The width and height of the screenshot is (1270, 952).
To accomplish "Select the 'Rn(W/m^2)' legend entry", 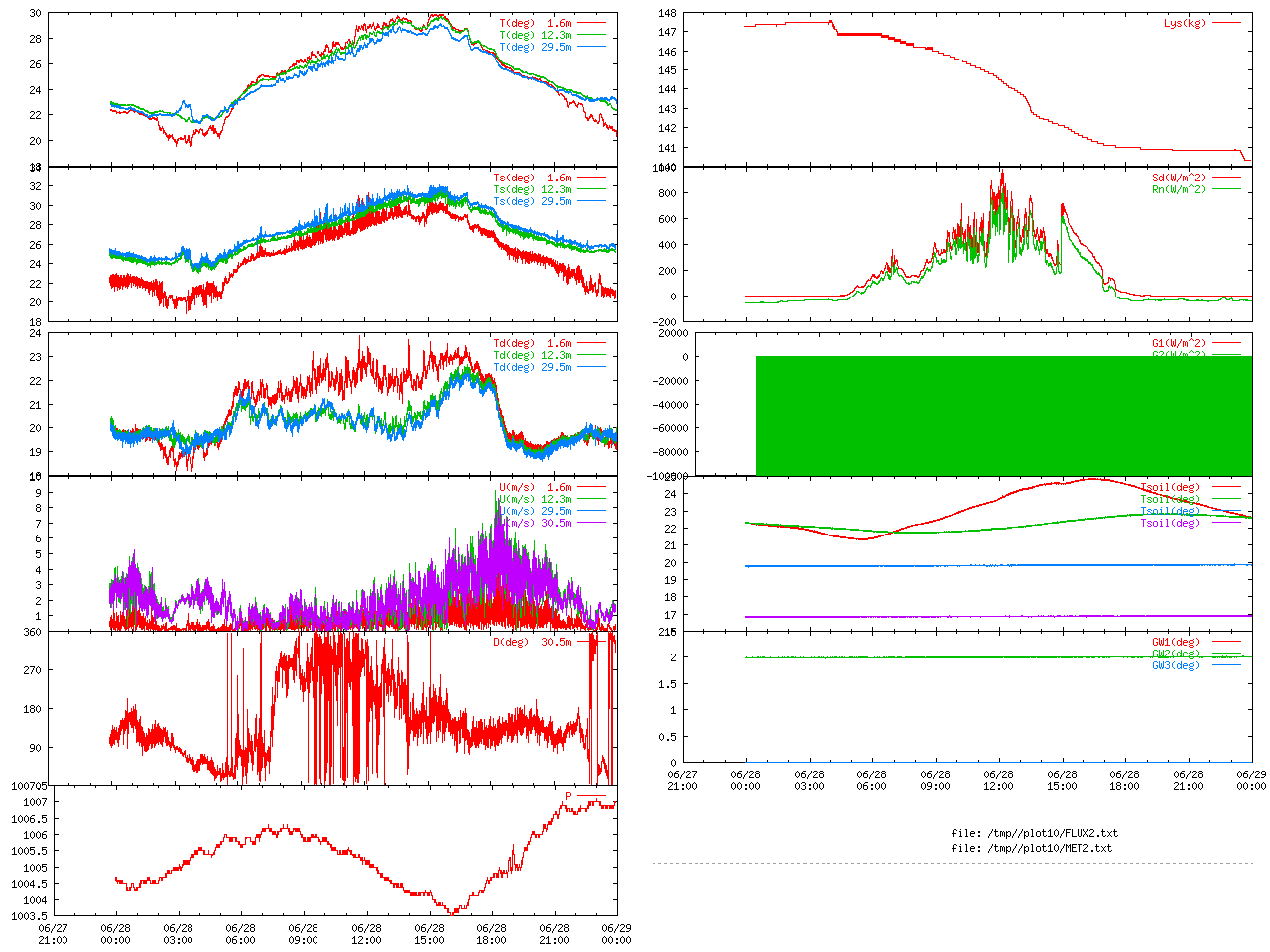I will coord(1179,190).
